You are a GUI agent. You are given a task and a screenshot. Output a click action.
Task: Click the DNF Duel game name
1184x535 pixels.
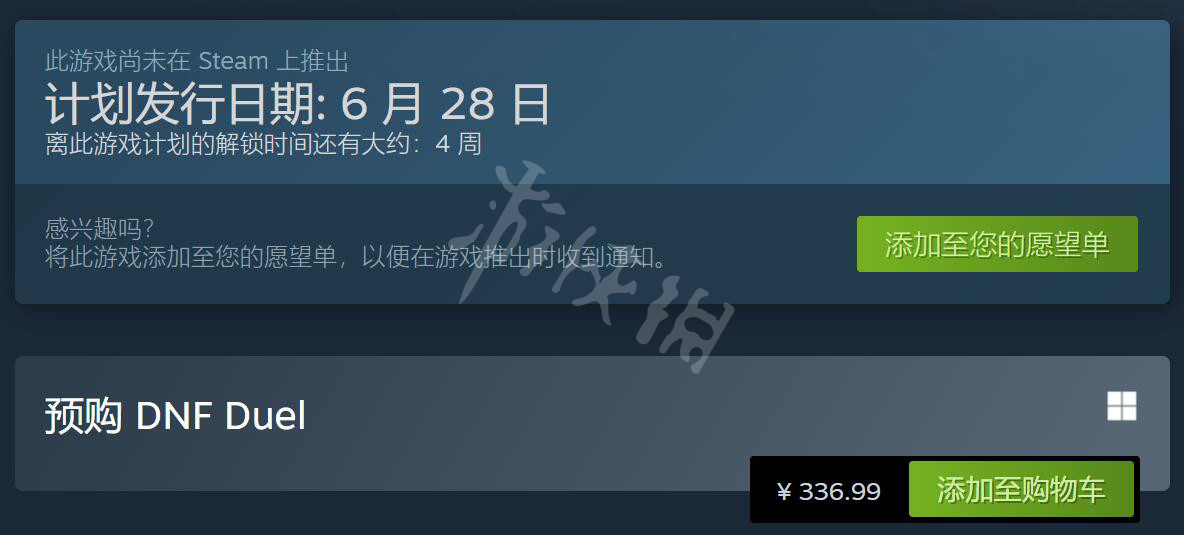[x=220, y=416]
